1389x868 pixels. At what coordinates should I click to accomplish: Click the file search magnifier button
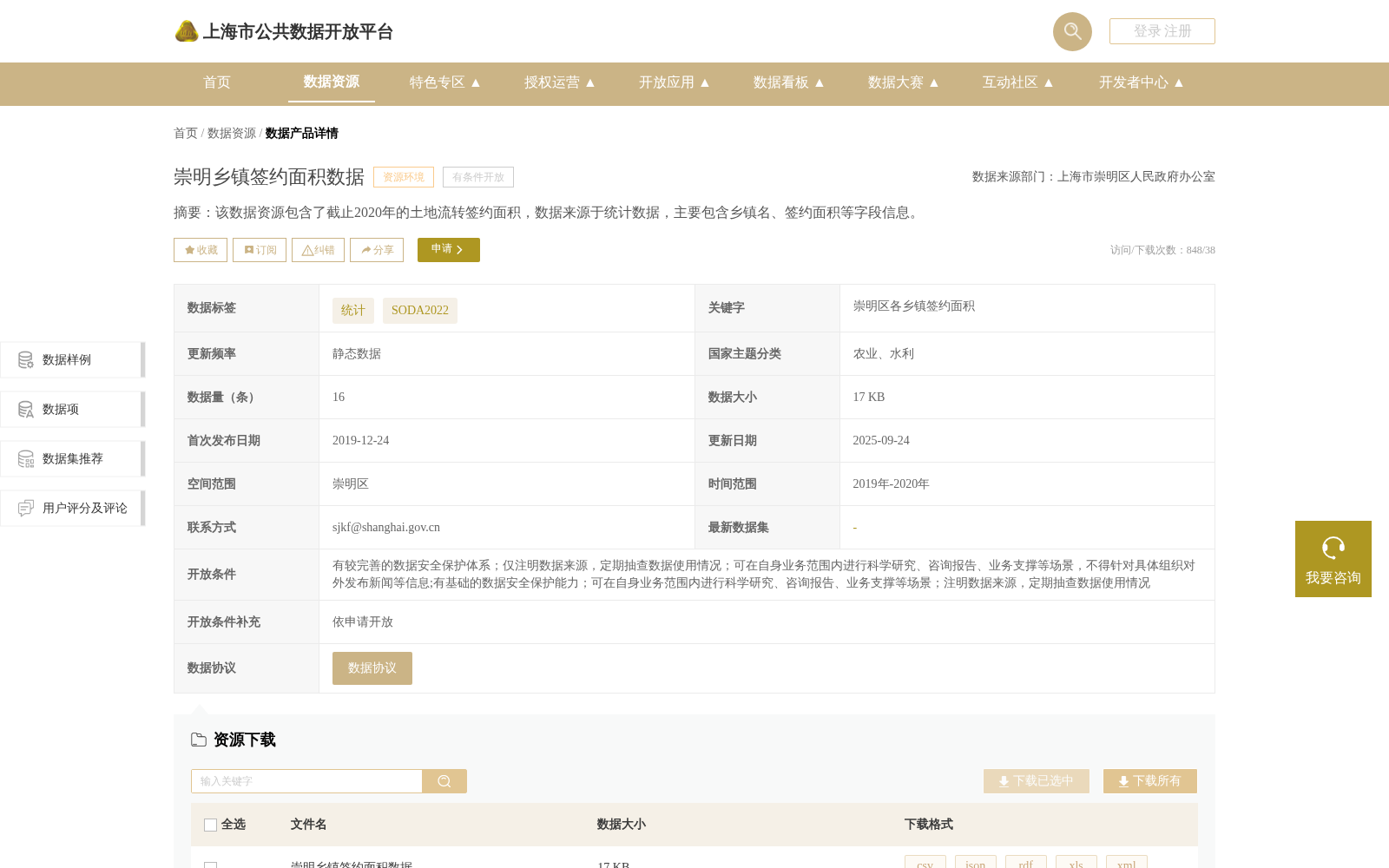[x=444, y=781]
